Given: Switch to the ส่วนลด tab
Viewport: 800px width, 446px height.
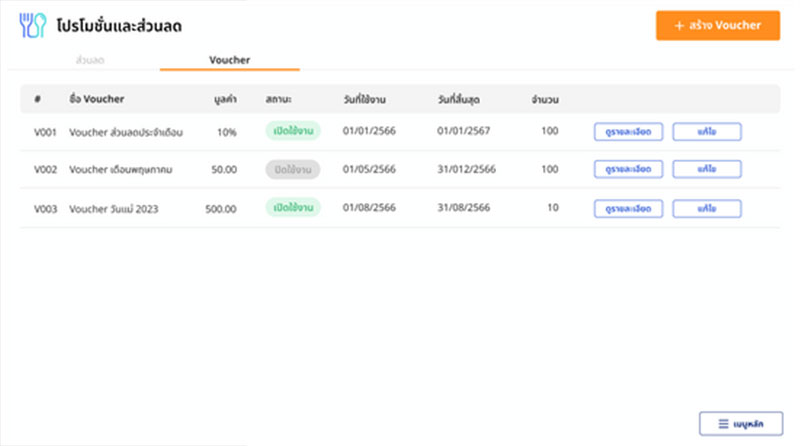Looking at the screenshot, I should tap(90, 60).
